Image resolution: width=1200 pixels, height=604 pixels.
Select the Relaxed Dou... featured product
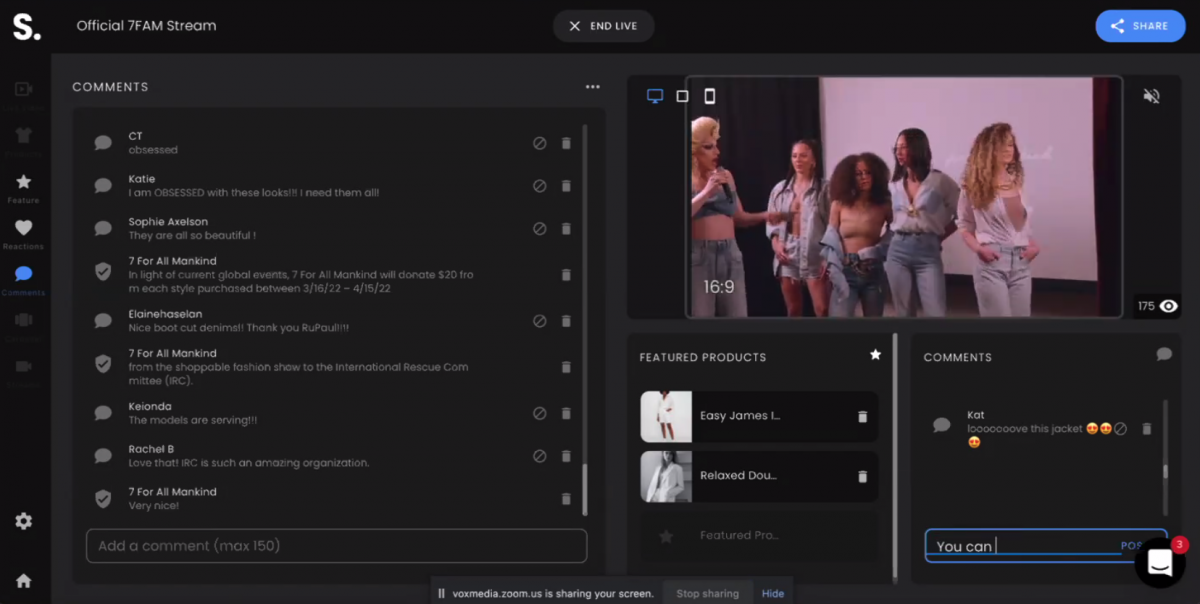click(x=759, y=476)
